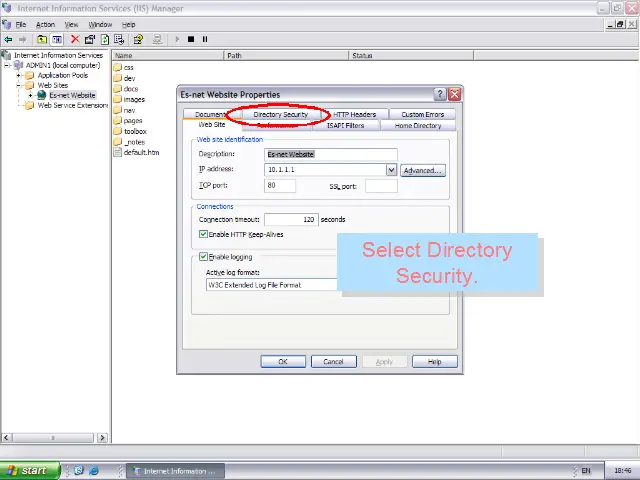
Task: Switch to the Home Directory tab
Action: point(418,125)
